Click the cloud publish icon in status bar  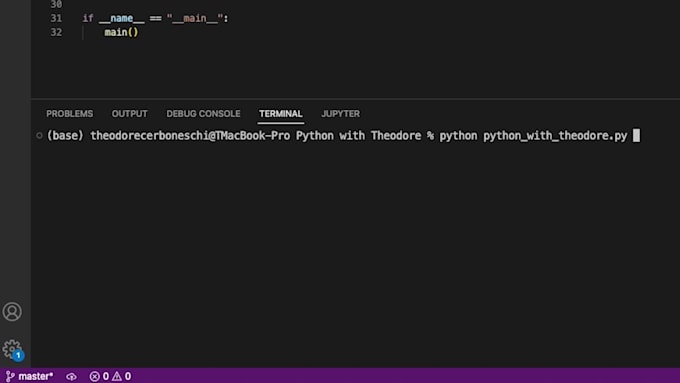click(71, 376)
